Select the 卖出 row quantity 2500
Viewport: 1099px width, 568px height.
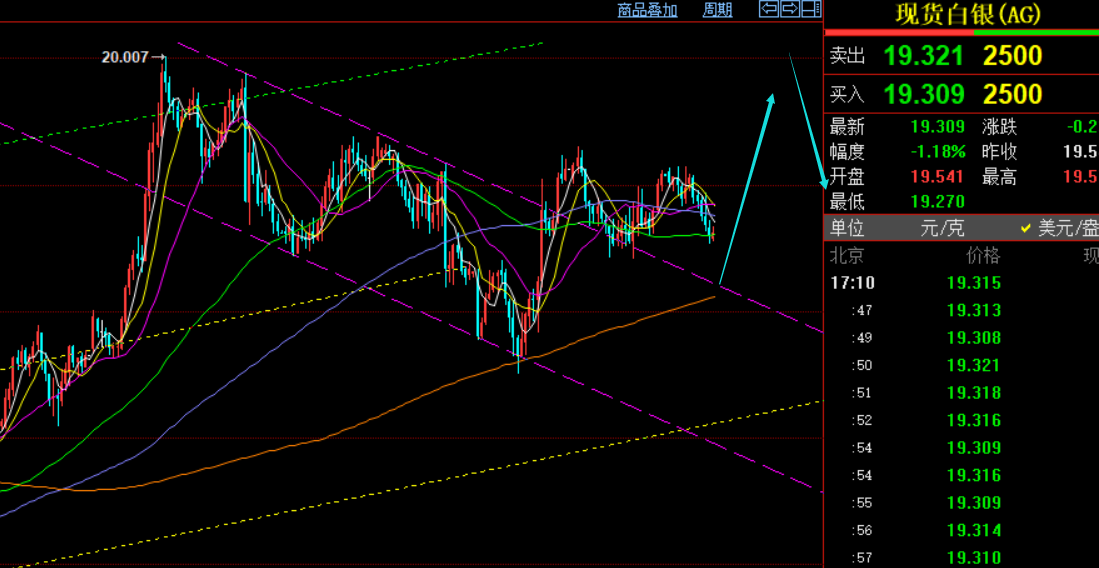1013,56
